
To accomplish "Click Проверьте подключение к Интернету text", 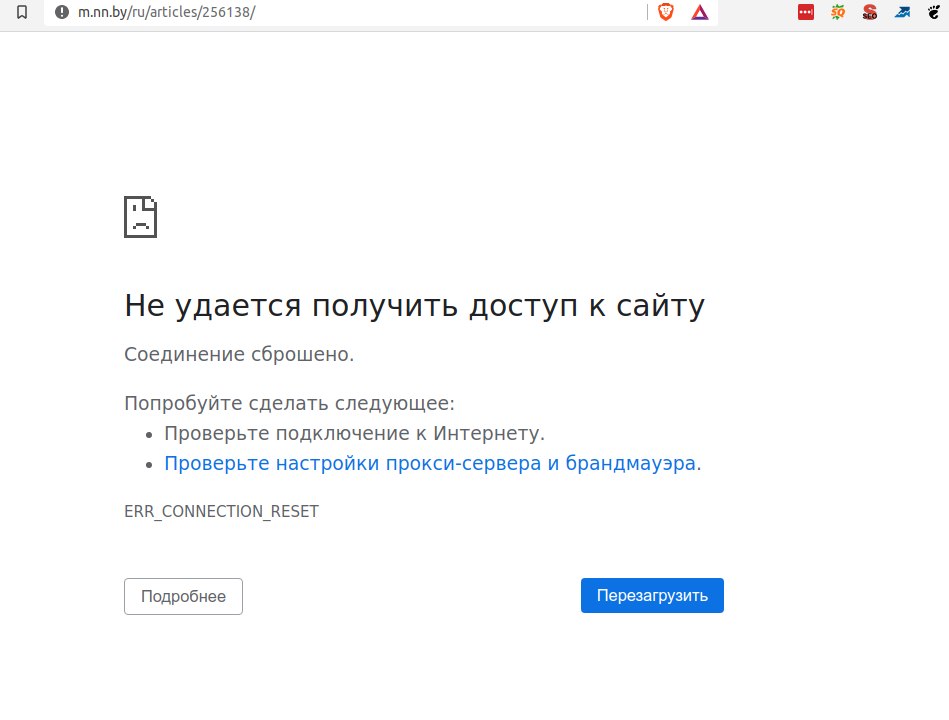I will 355,433.
